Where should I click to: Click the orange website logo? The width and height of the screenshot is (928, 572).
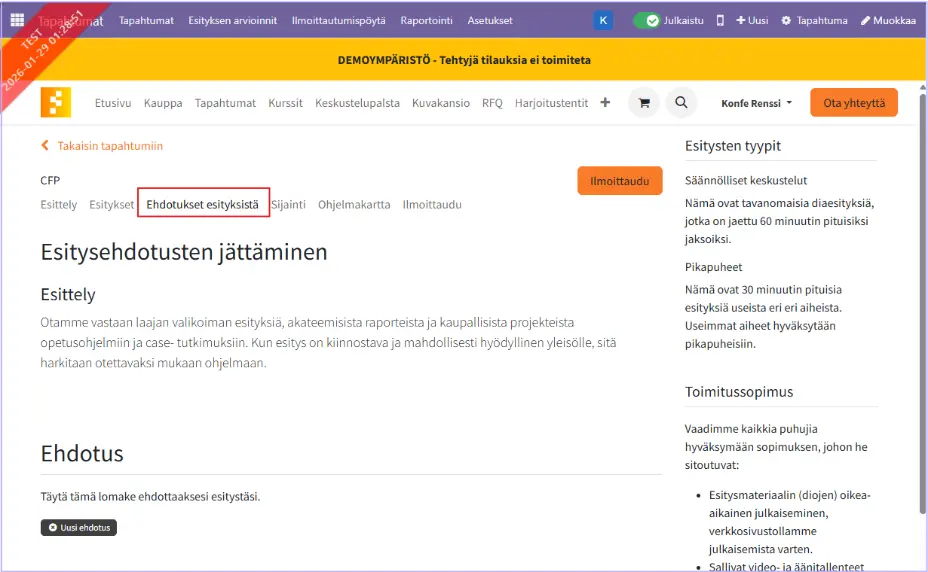click(56, 103)
